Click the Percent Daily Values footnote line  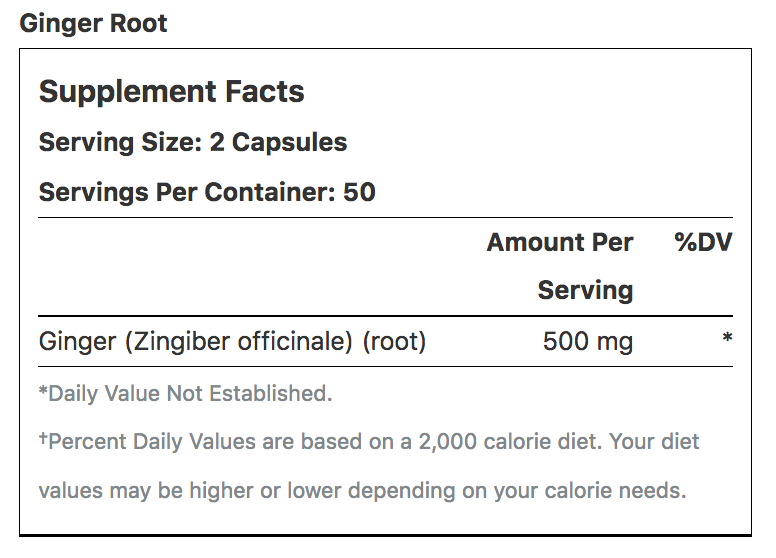click(369, 441)
